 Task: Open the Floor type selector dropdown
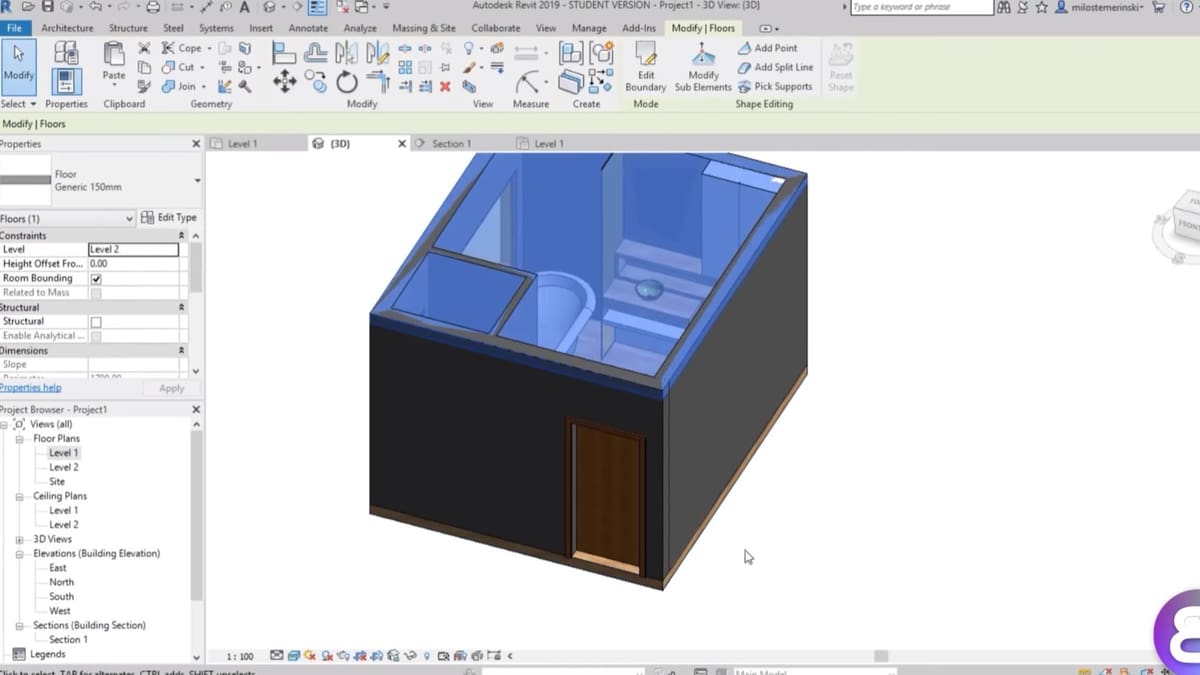click(x=197, y=180)
